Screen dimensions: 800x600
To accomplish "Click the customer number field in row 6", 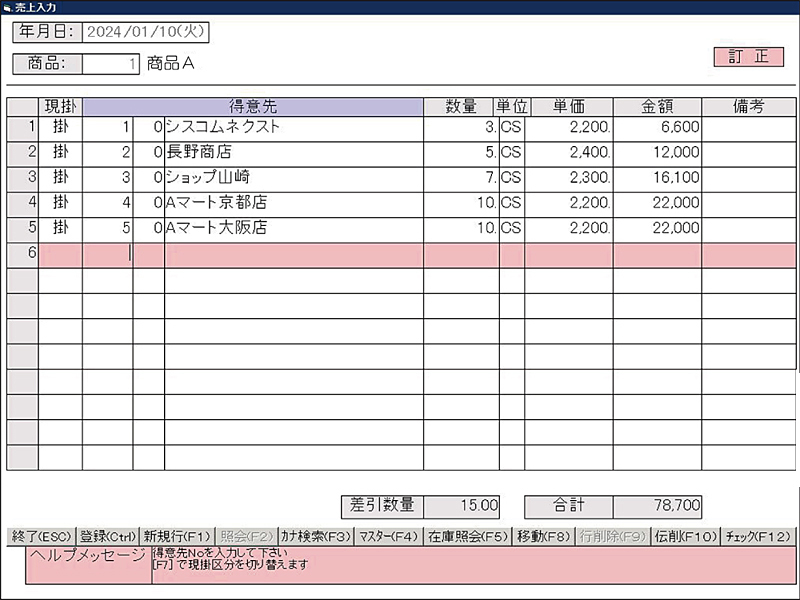I will pyautogui.click(x=107, y=254).
